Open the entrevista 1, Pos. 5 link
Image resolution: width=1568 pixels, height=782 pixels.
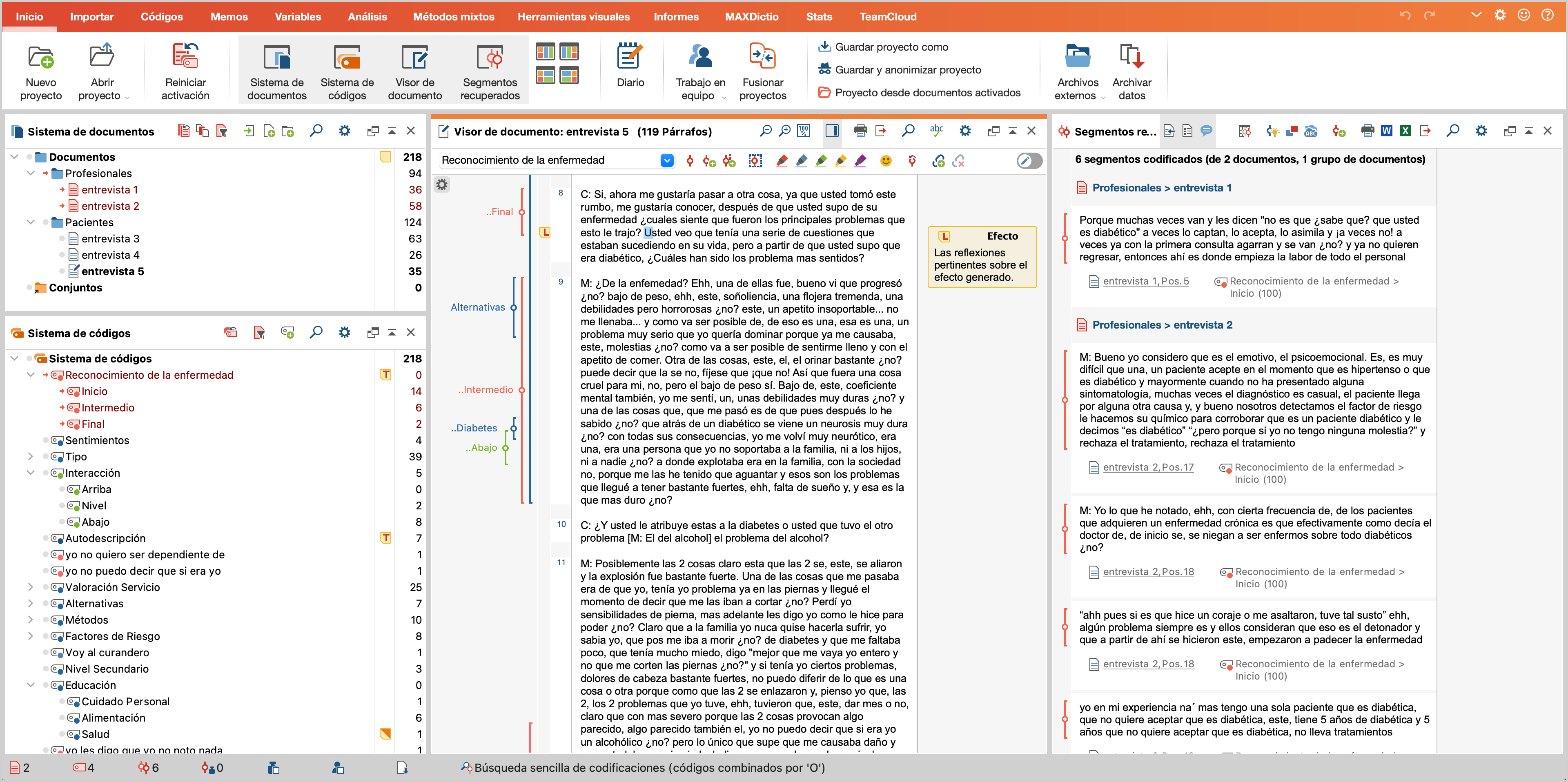(1145, 281)
